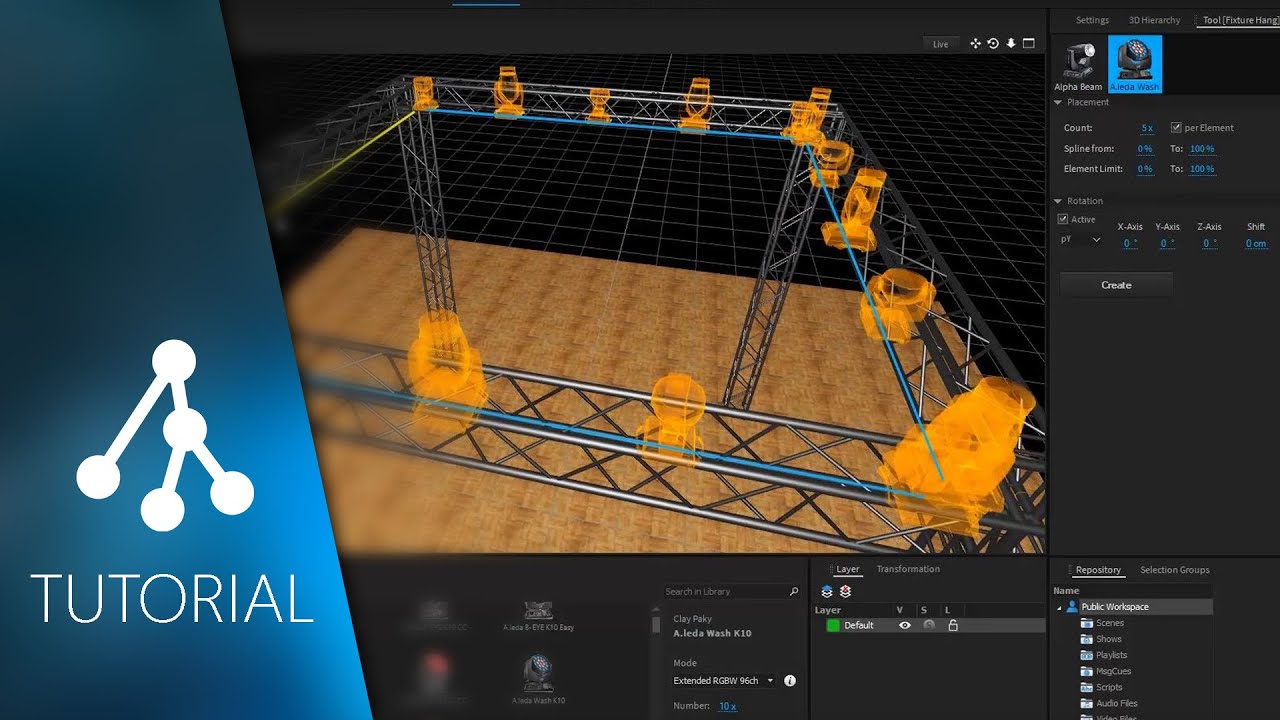The height and width of the screenshot is (720, 1280).
Task: Switch to the Layer tab
Action: click(x=848, y=569)
